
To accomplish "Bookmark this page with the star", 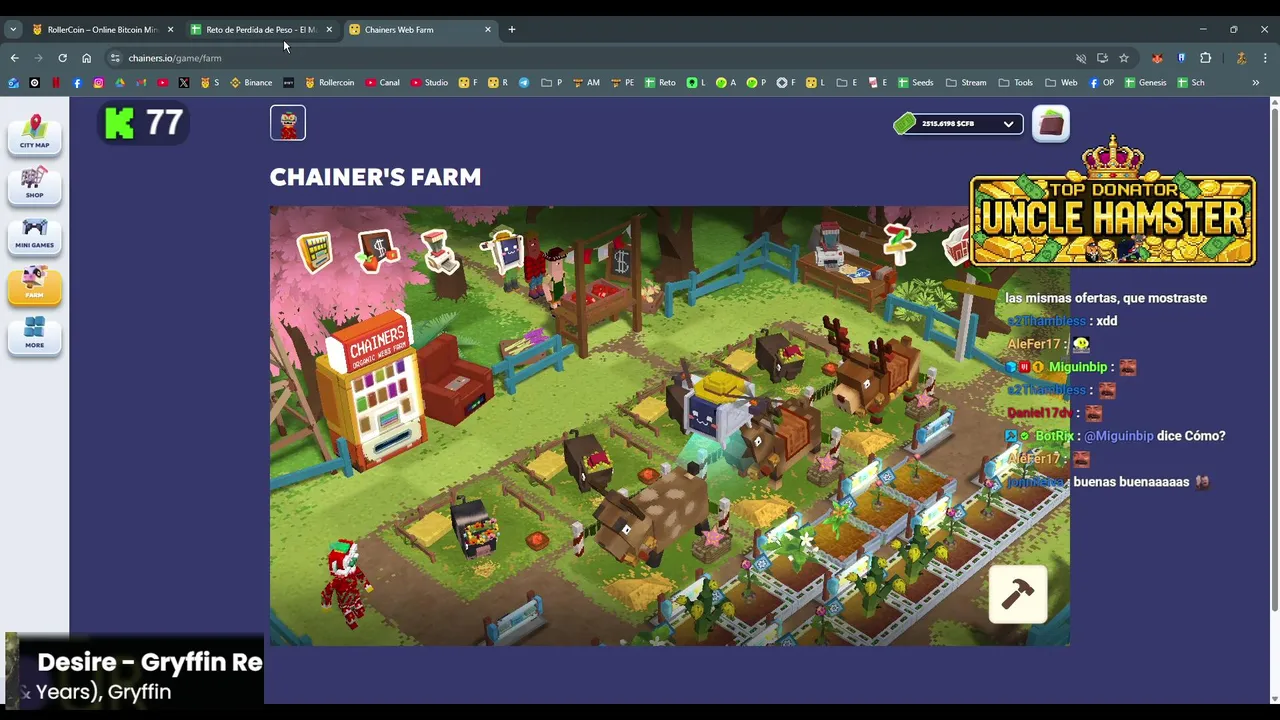I will [1123, 58].
